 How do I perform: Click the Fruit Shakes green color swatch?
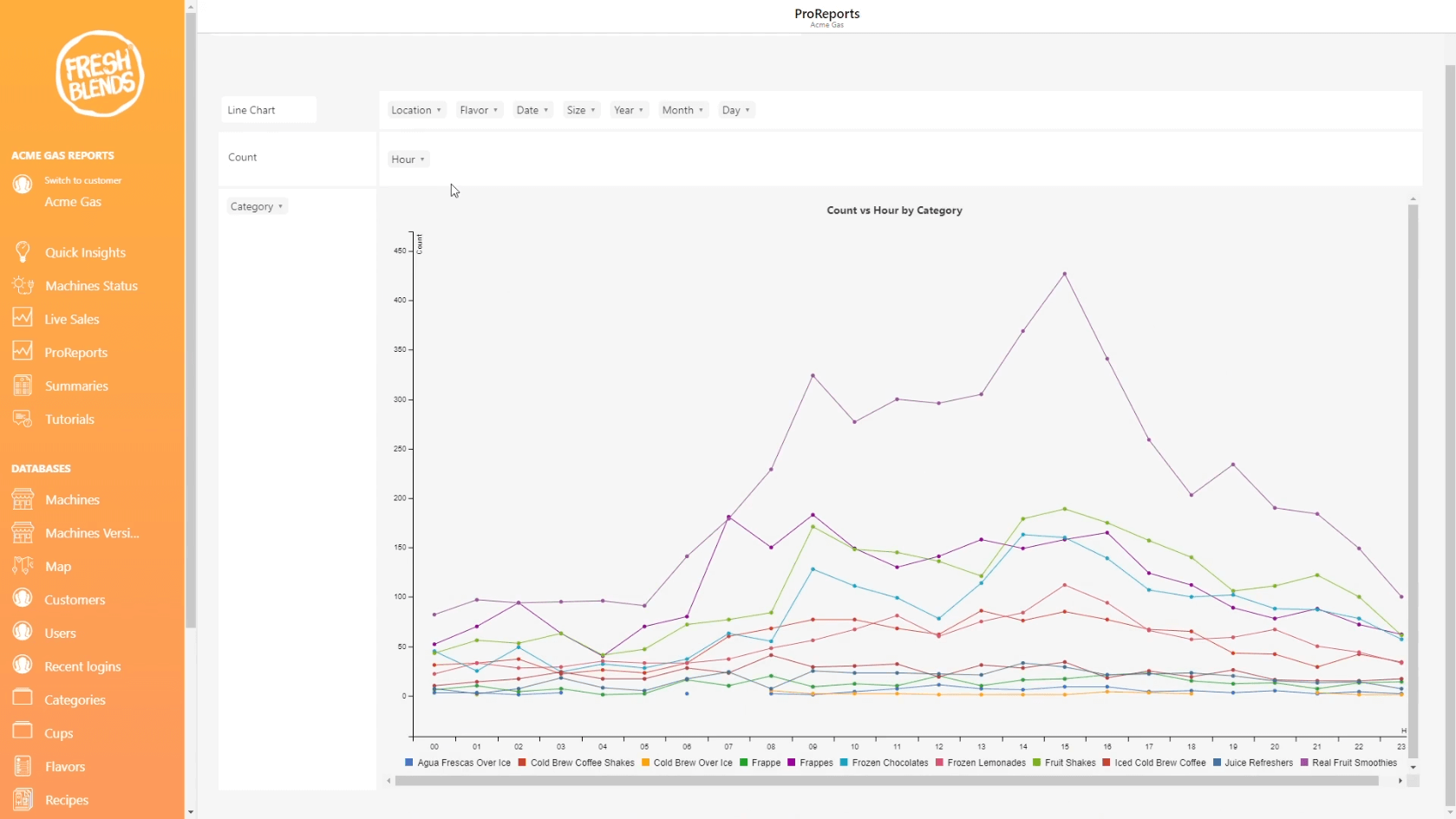coord(1037,763)
